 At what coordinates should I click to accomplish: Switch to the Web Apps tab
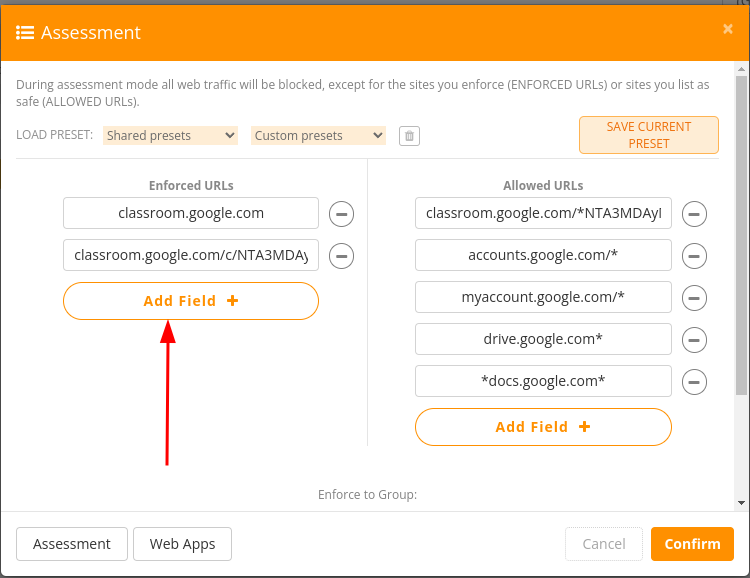[182, 544]
